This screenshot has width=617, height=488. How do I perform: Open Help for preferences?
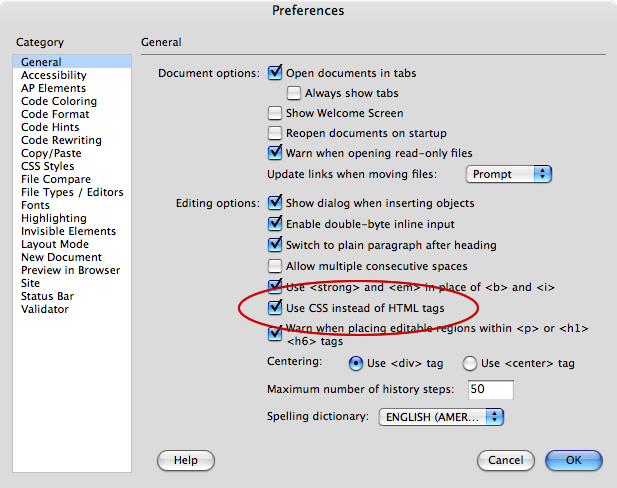(x=186, y=460)
